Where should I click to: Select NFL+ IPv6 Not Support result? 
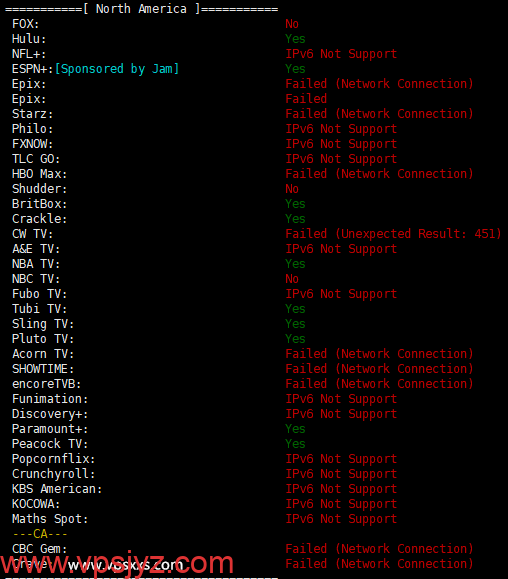(x=341, y=54)
